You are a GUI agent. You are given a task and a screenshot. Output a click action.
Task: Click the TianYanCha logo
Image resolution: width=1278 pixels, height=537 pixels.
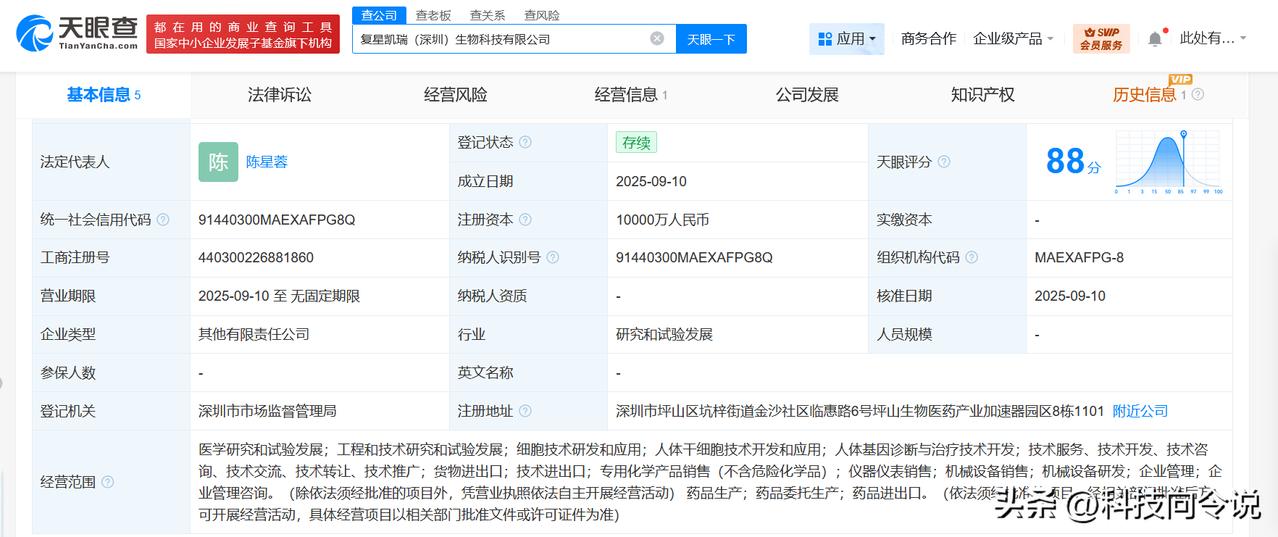(77, 33)
